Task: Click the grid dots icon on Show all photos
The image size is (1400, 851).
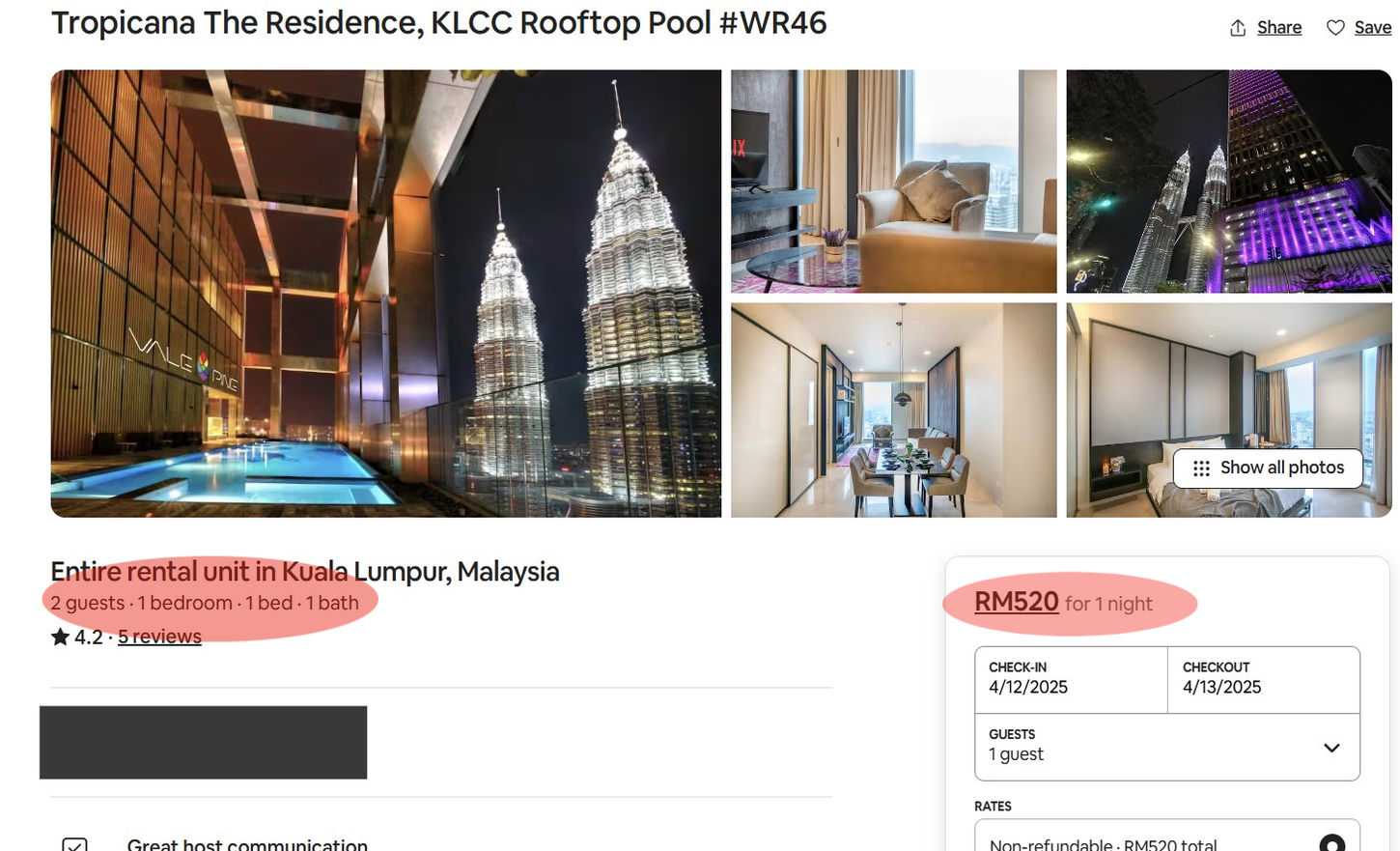Action: point(1201,468)
